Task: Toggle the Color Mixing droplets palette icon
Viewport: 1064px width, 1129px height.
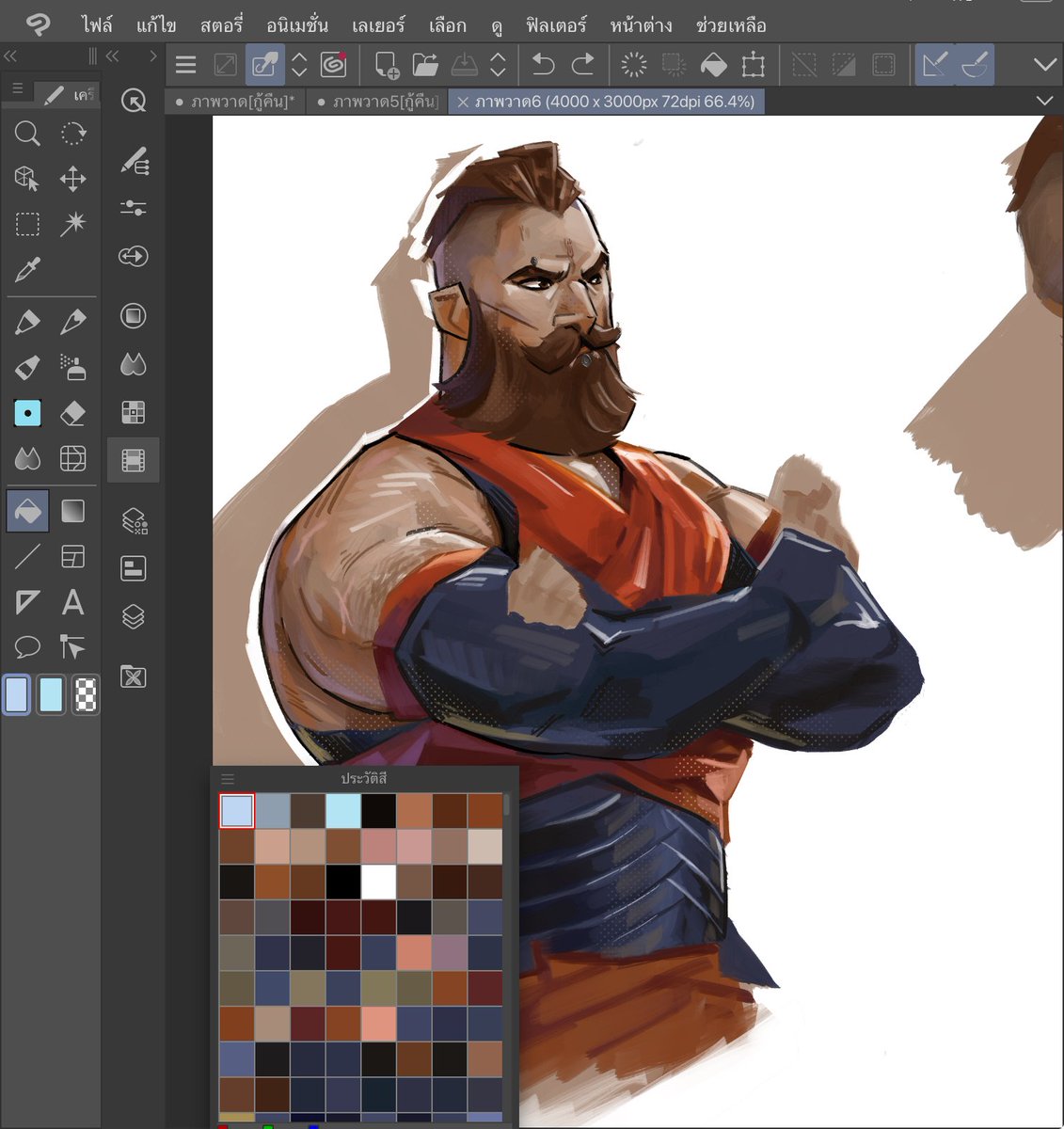Action: pos(134,364)
